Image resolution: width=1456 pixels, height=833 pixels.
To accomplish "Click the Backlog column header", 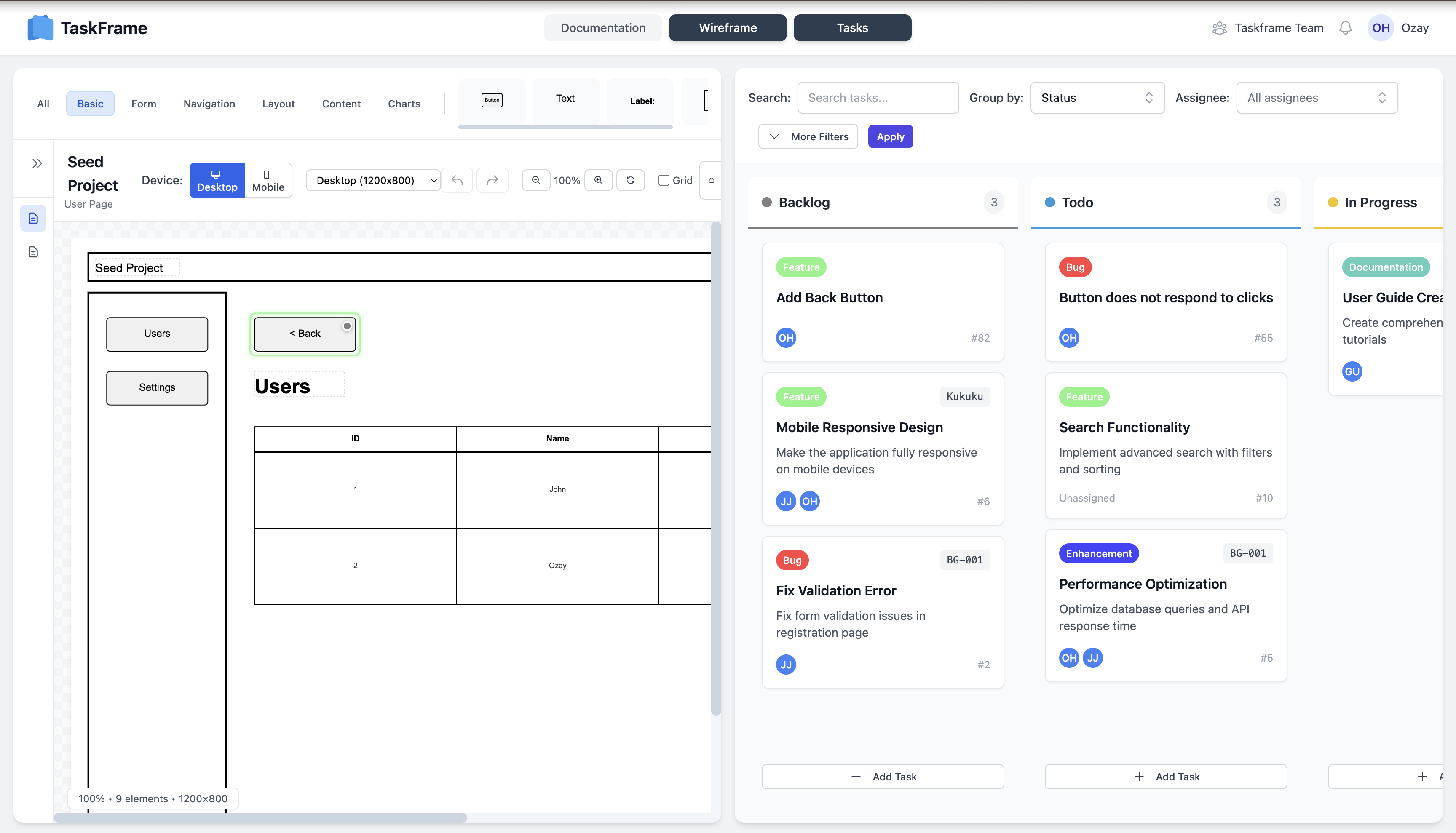I will pos(883,203).
